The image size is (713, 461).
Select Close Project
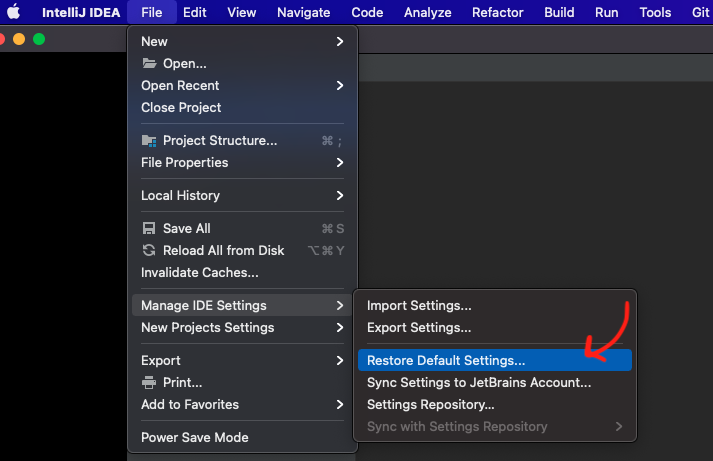242,107
